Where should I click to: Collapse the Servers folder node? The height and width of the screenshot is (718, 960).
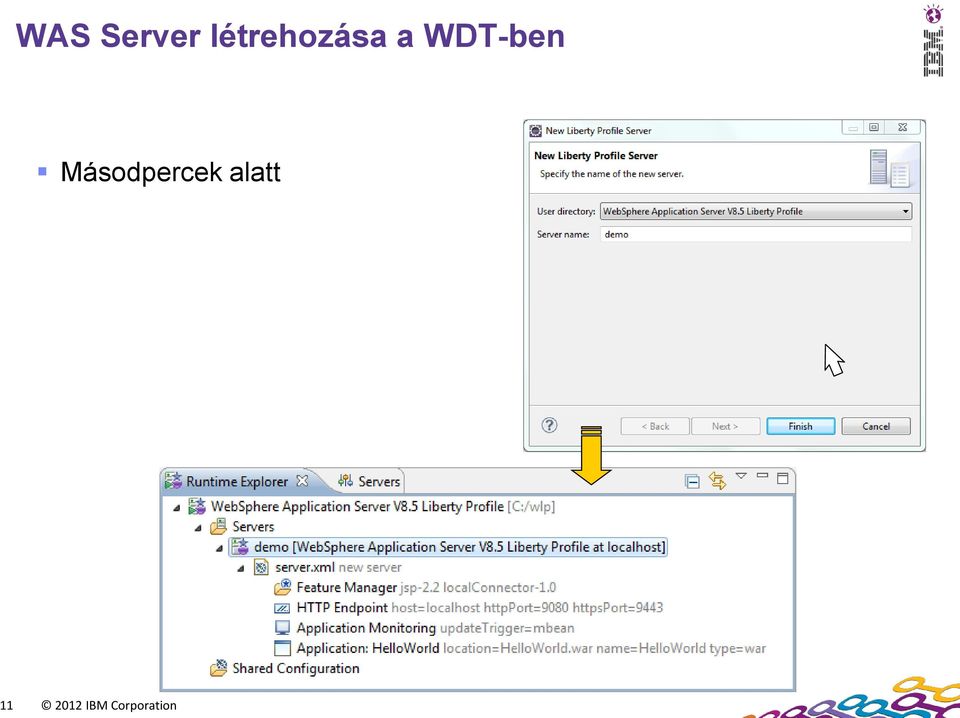point(198,528)
